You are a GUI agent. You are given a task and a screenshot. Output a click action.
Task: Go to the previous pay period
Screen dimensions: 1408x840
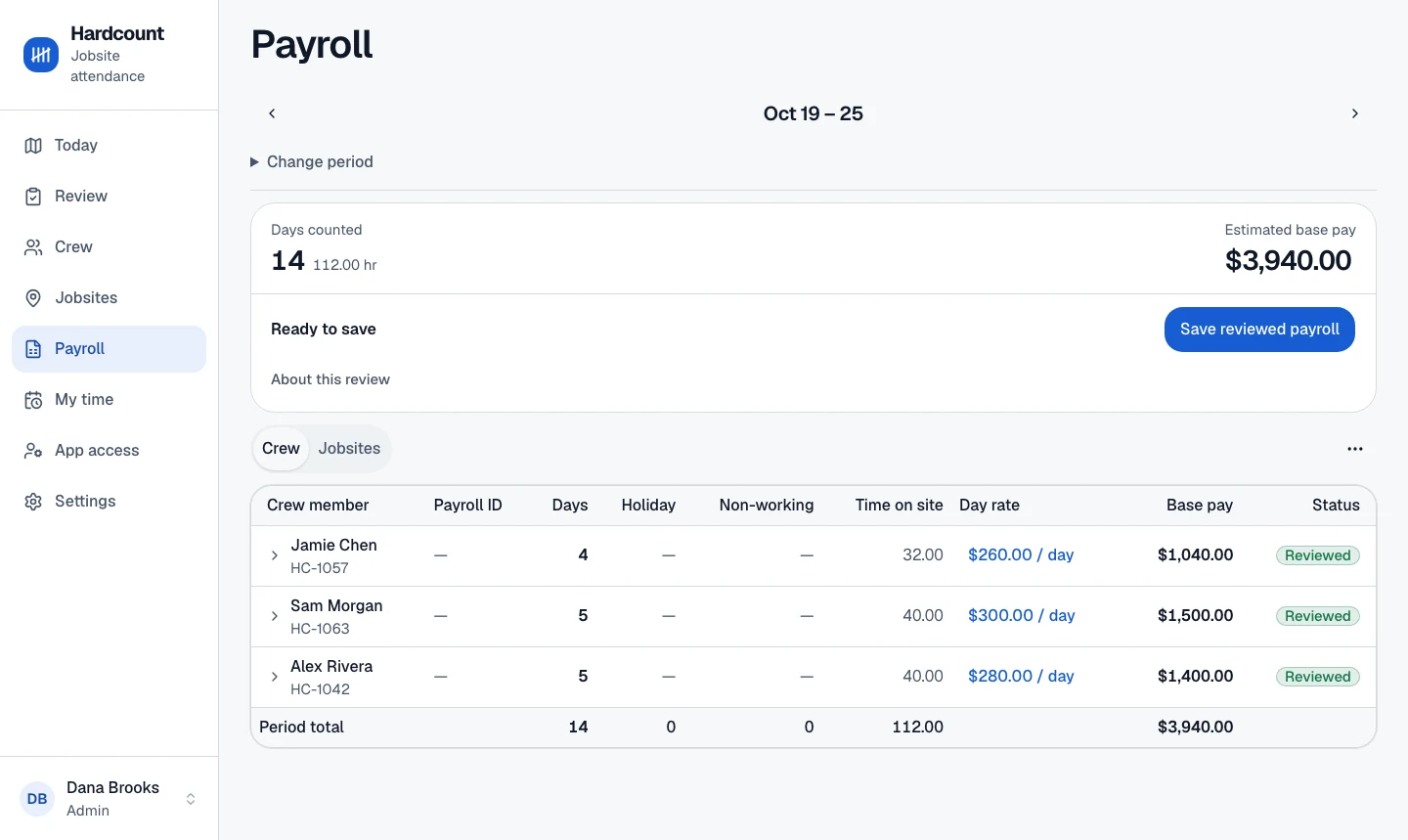click(x=272, y=113)
